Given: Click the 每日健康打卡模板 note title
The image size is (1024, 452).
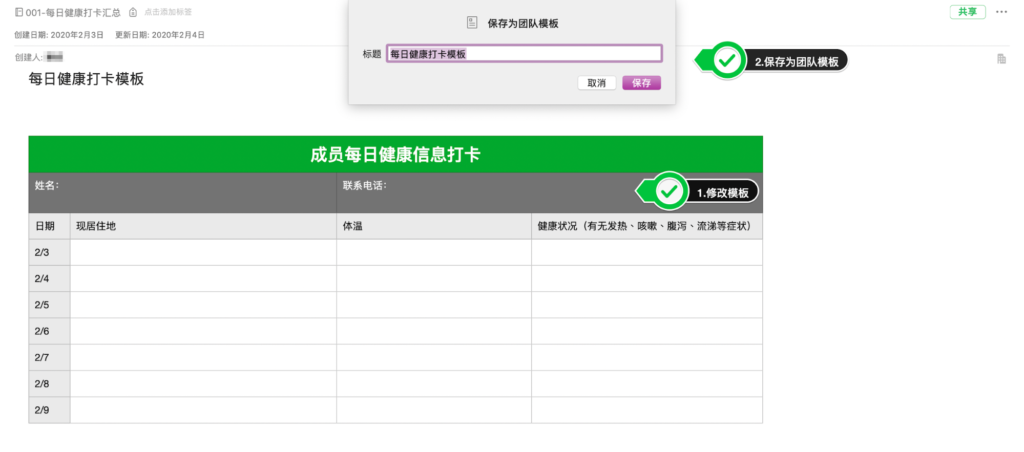Looking at the screenshot, I should click(x=86, y=78).
